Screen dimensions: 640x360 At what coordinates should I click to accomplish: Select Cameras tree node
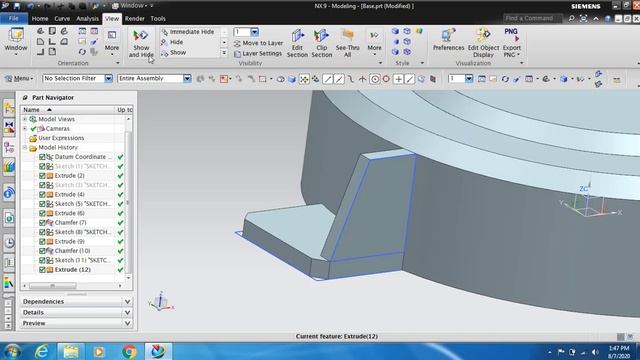[57, 129]
